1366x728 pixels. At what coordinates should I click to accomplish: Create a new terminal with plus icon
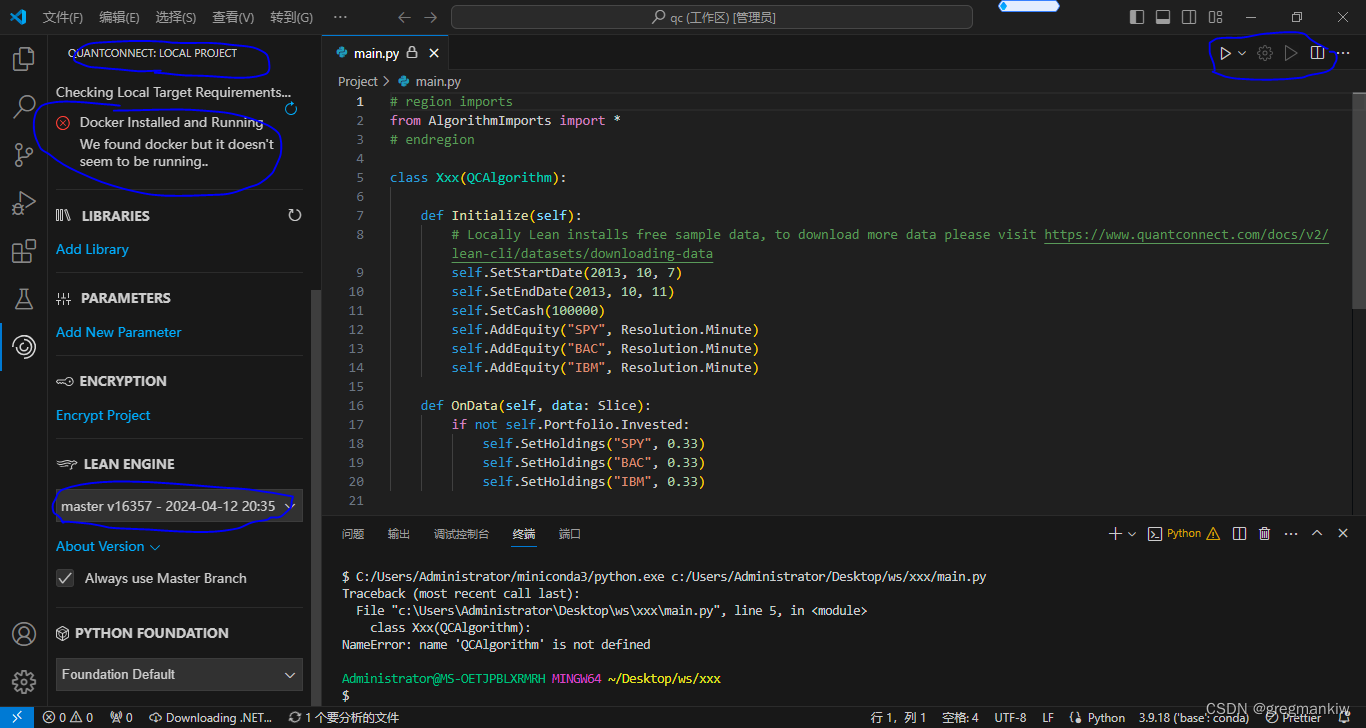point(1115,534)
